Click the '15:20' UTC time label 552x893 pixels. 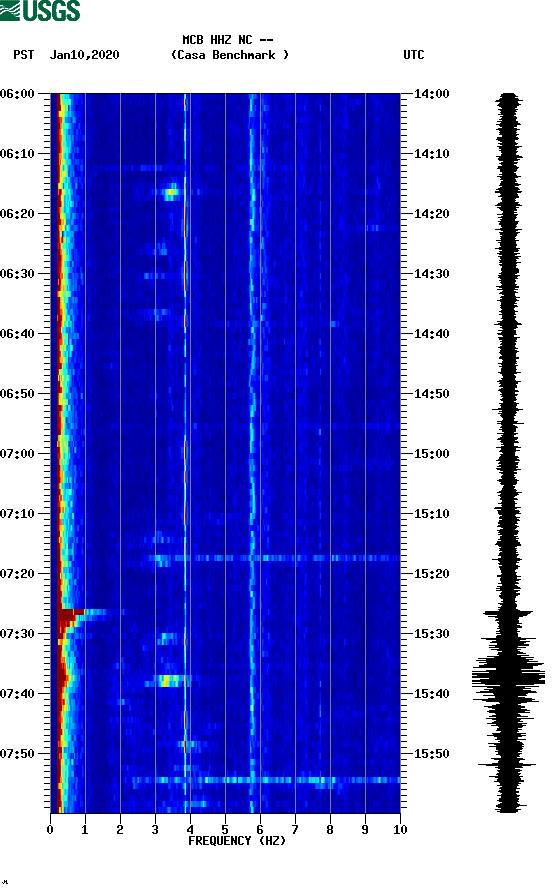pyautogui.click(x=431, y=574)
